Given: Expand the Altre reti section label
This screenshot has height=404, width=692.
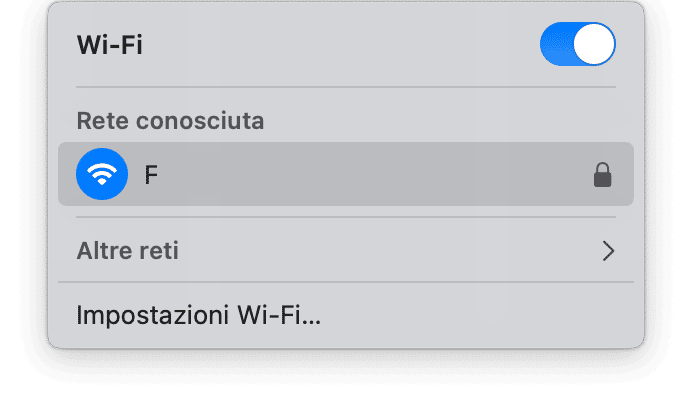Looking at the screenshot, I should tap(128, 250).
